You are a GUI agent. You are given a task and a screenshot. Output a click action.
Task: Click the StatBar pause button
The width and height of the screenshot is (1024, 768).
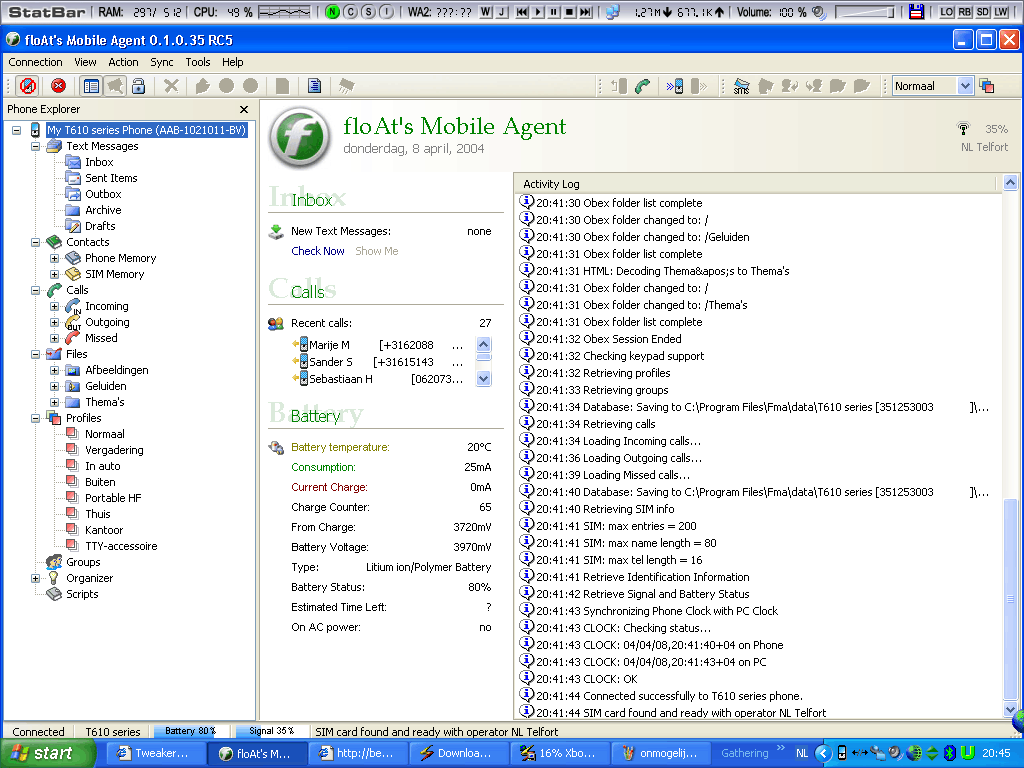(554, 12)
